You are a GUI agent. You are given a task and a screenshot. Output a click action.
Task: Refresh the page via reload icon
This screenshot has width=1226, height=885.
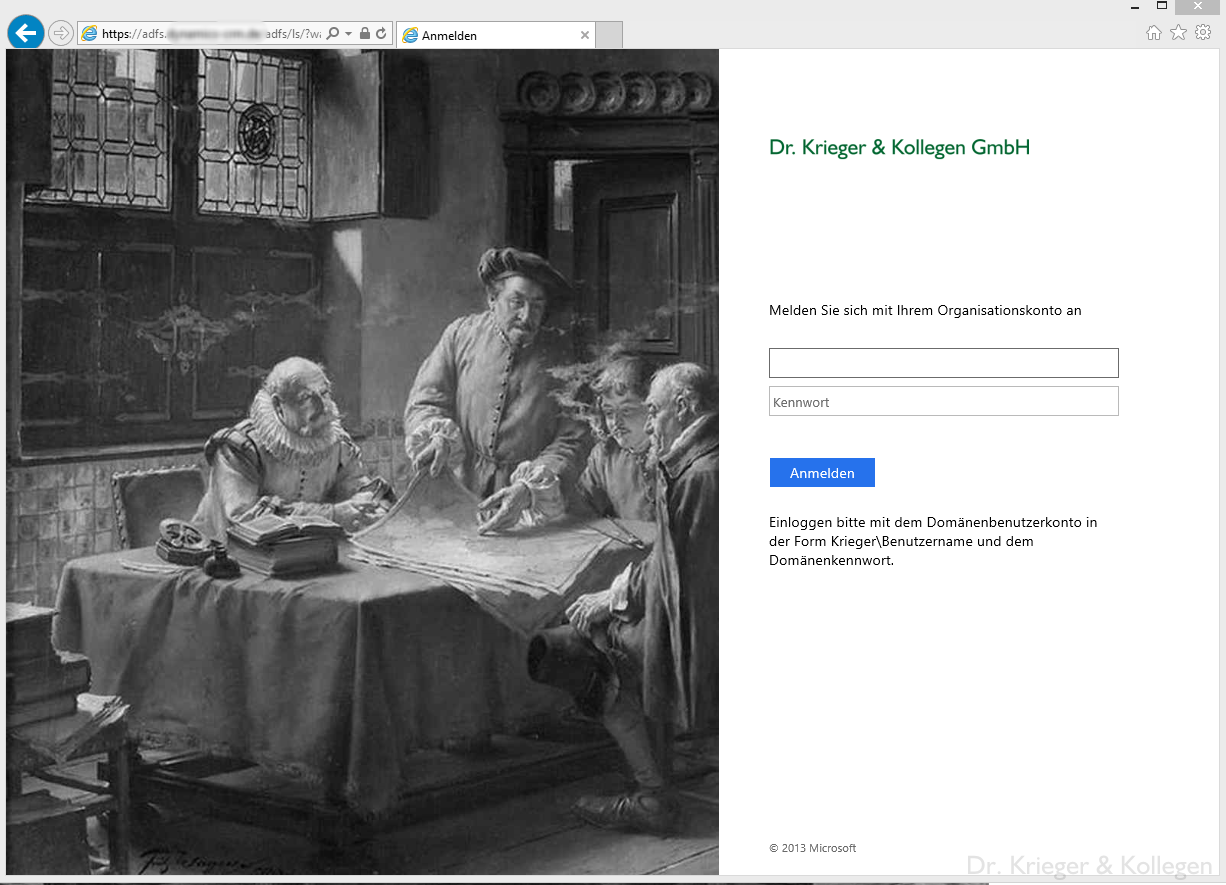pyautogui.click(x=381, y=34)
